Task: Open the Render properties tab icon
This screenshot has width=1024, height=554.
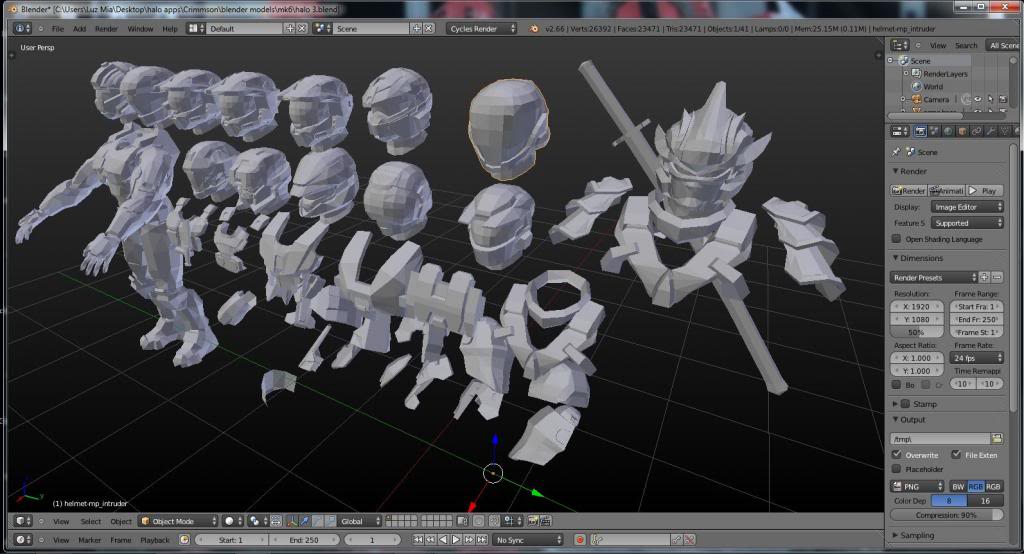Action: pyautogui.click(x=920, y=130)
